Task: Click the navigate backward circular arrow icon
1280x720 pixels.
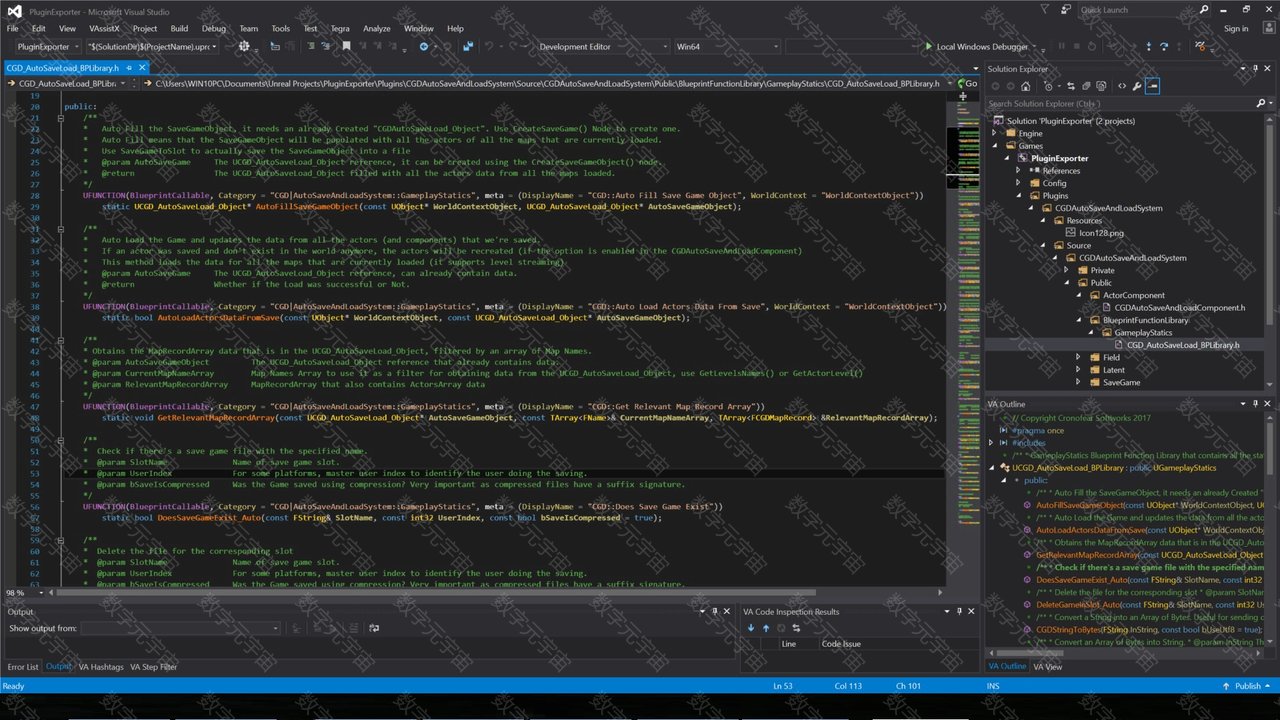Action: pos(424,47)
